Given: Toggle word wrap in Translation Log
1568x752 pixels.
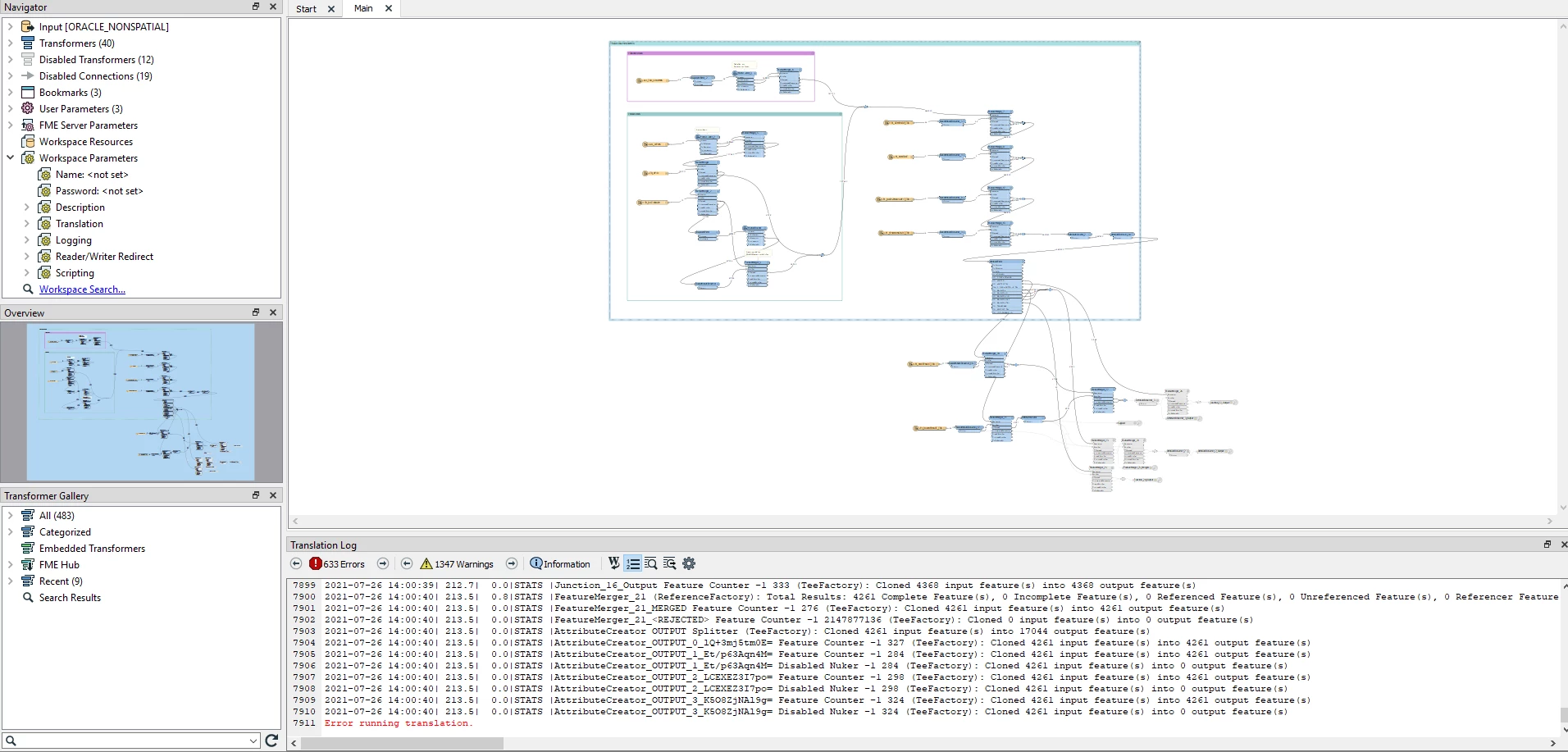Looking at the screenshot, I should [613, 563].
